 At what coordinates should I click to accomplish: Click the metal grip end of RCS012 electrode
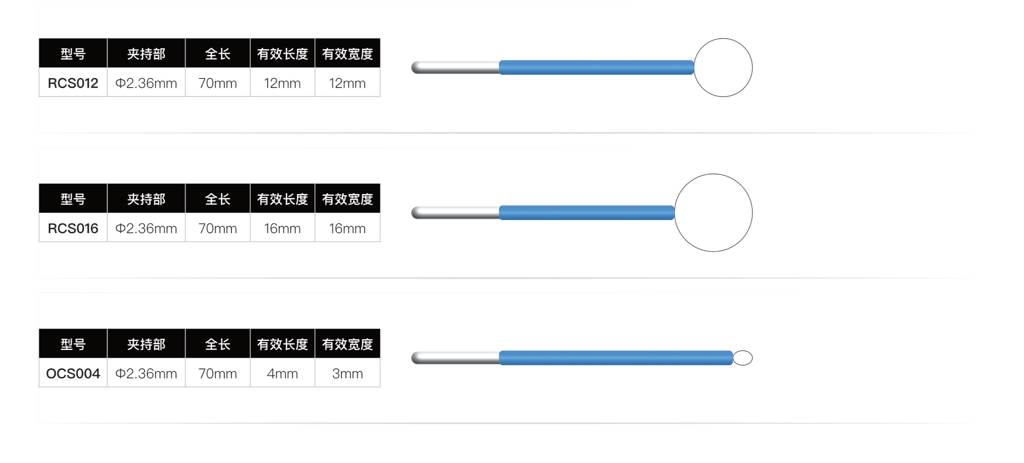click(x=455, y=67)
